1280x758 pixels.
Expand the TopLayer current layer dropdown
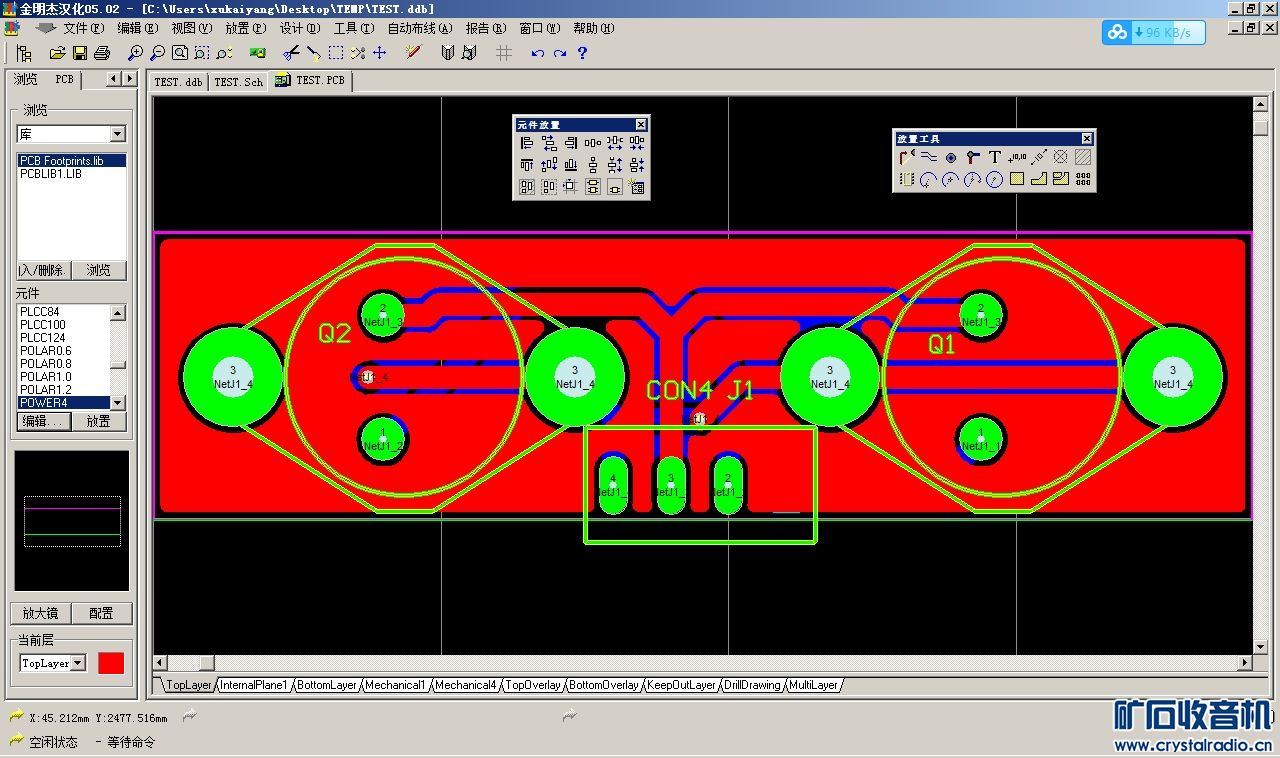click(x=79, y=663)
